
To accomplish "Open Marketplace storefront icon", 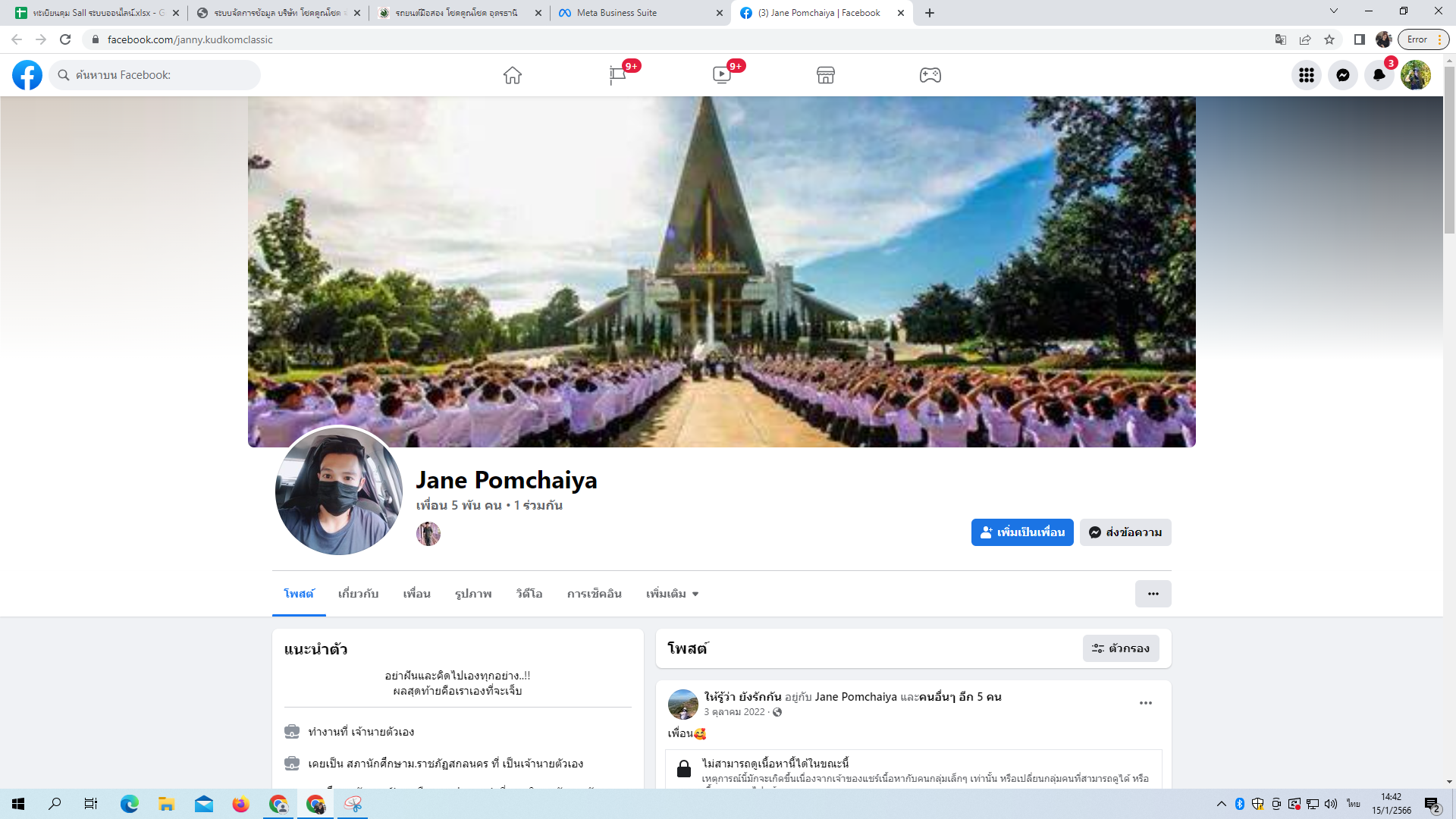I will (826, 75).
